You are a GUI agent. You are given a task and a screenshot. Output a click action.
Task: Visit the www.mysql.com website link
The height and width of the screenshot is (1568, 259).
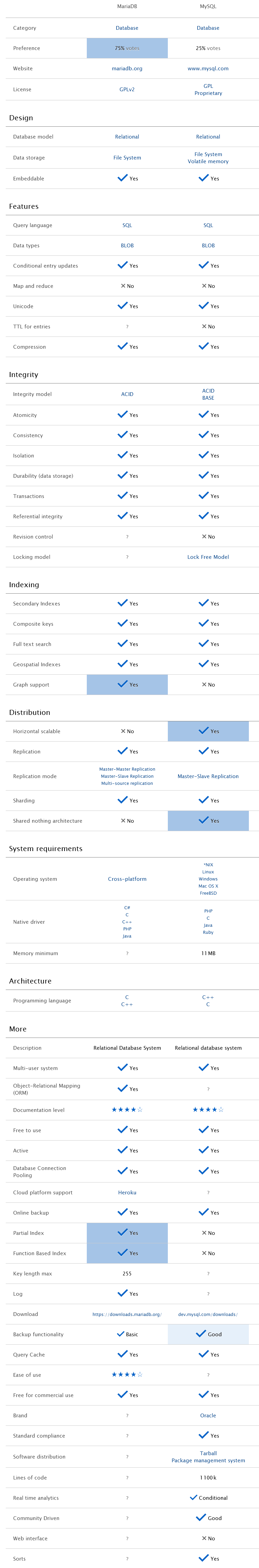[x=208, y=69]
